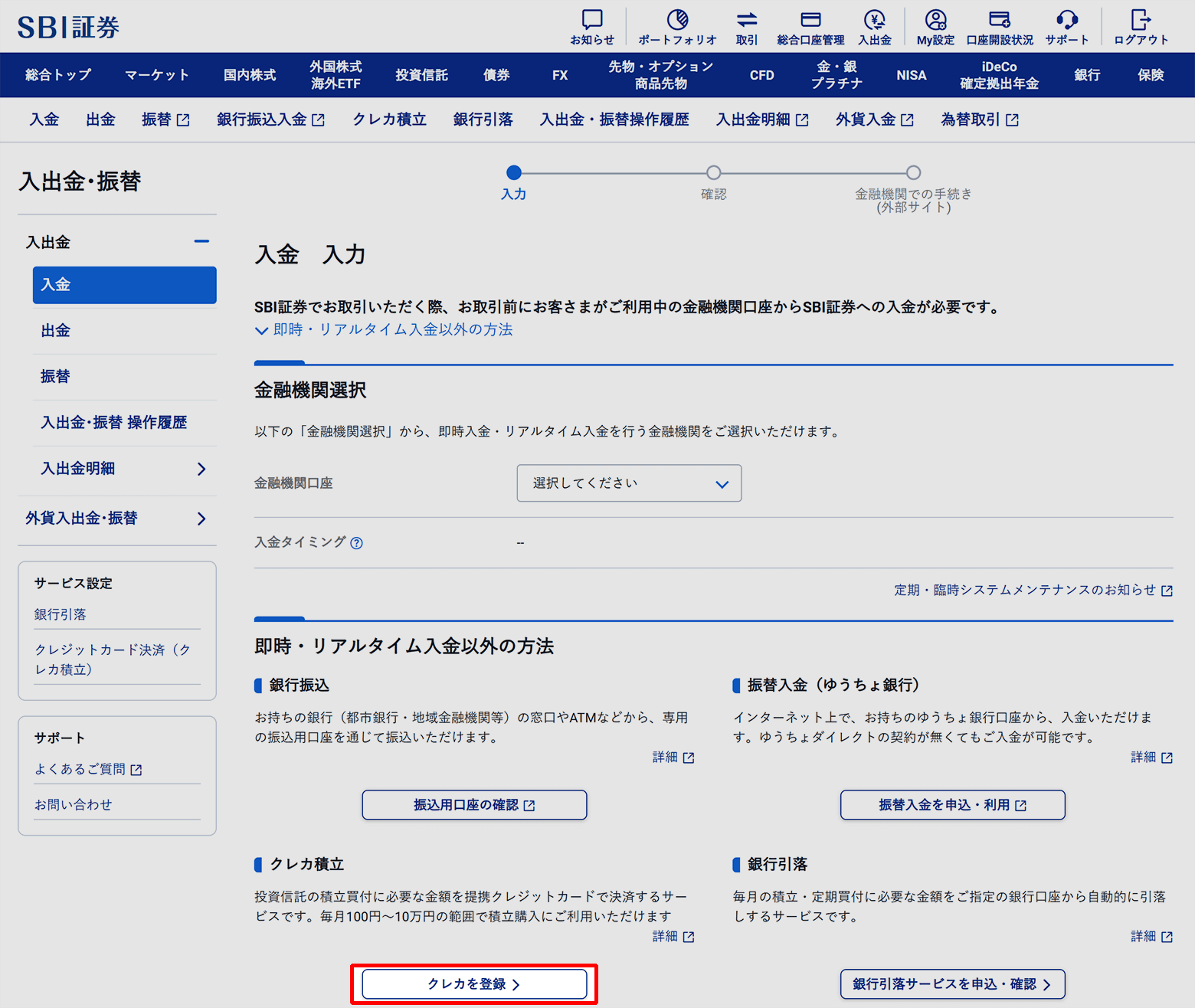Select 銀行引落 in sub navigation
This screenshot has width=1195, height=1008.
[483, 119]
